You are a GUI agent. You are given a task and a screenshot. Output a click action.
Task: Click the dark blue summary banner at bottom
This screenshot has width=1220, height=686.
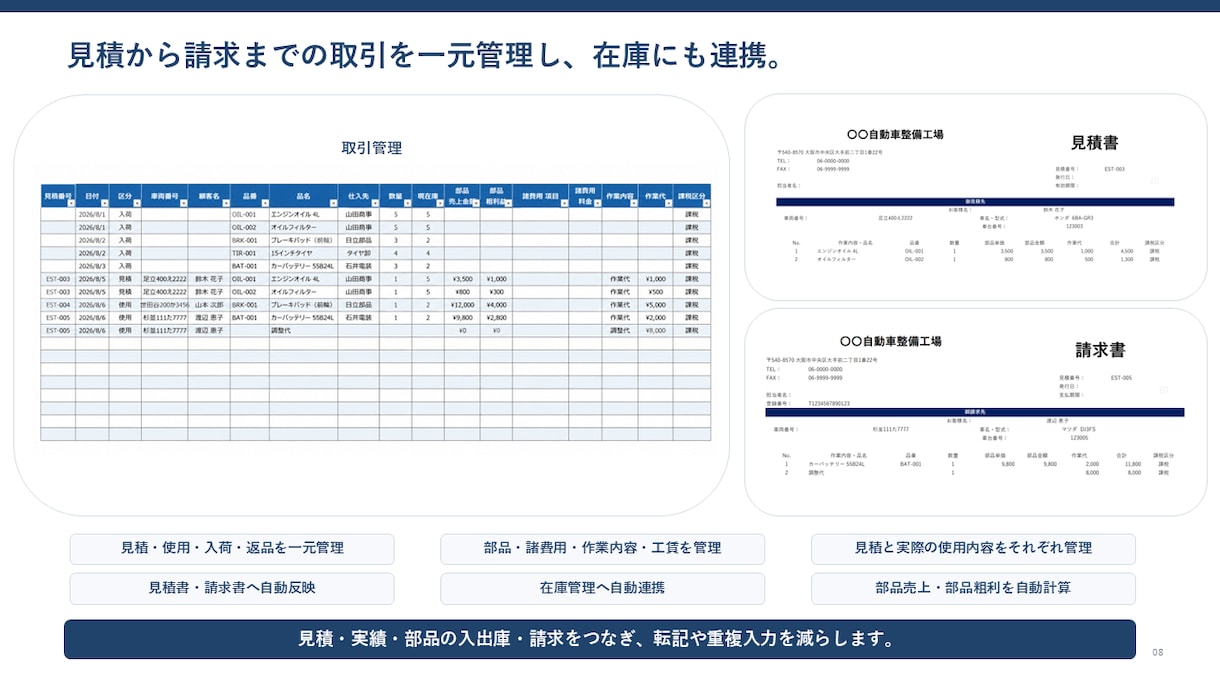(x=600, y=639)
